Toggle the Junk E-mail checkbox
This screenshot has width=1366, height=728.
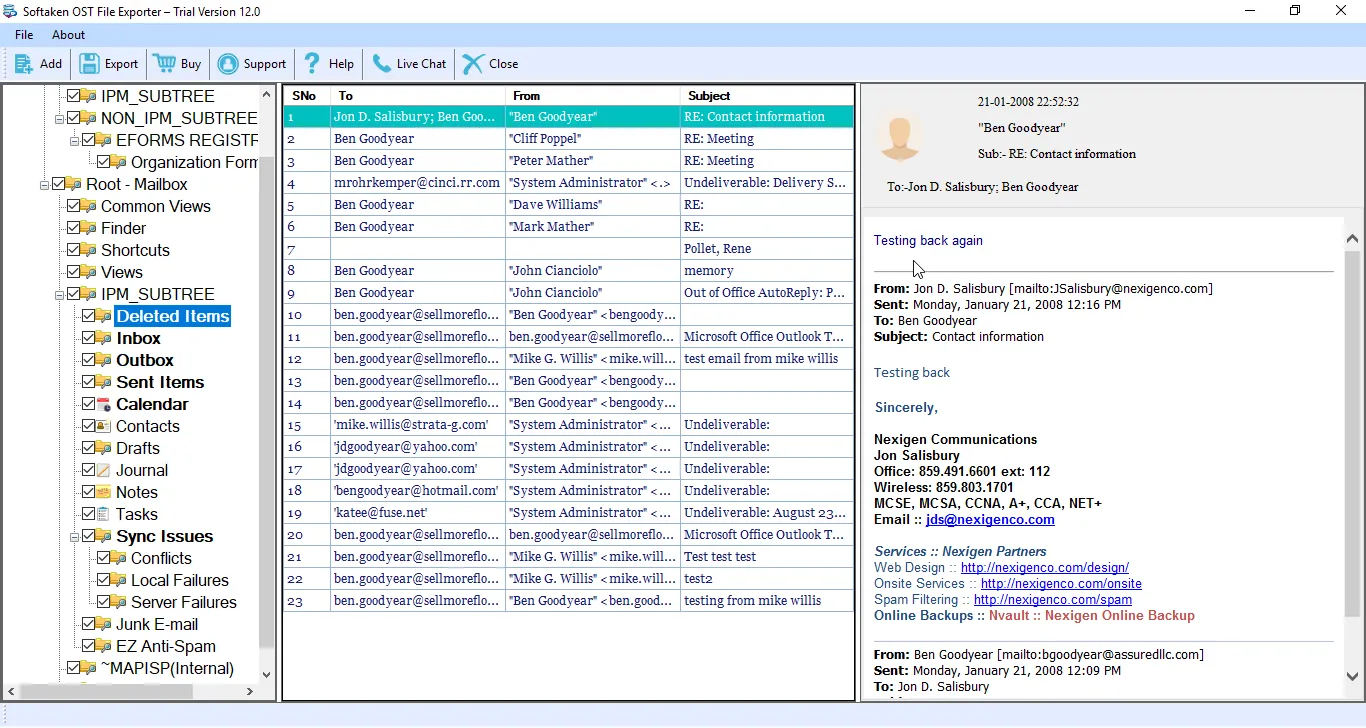pyautogui.click(x=89, y=624)
